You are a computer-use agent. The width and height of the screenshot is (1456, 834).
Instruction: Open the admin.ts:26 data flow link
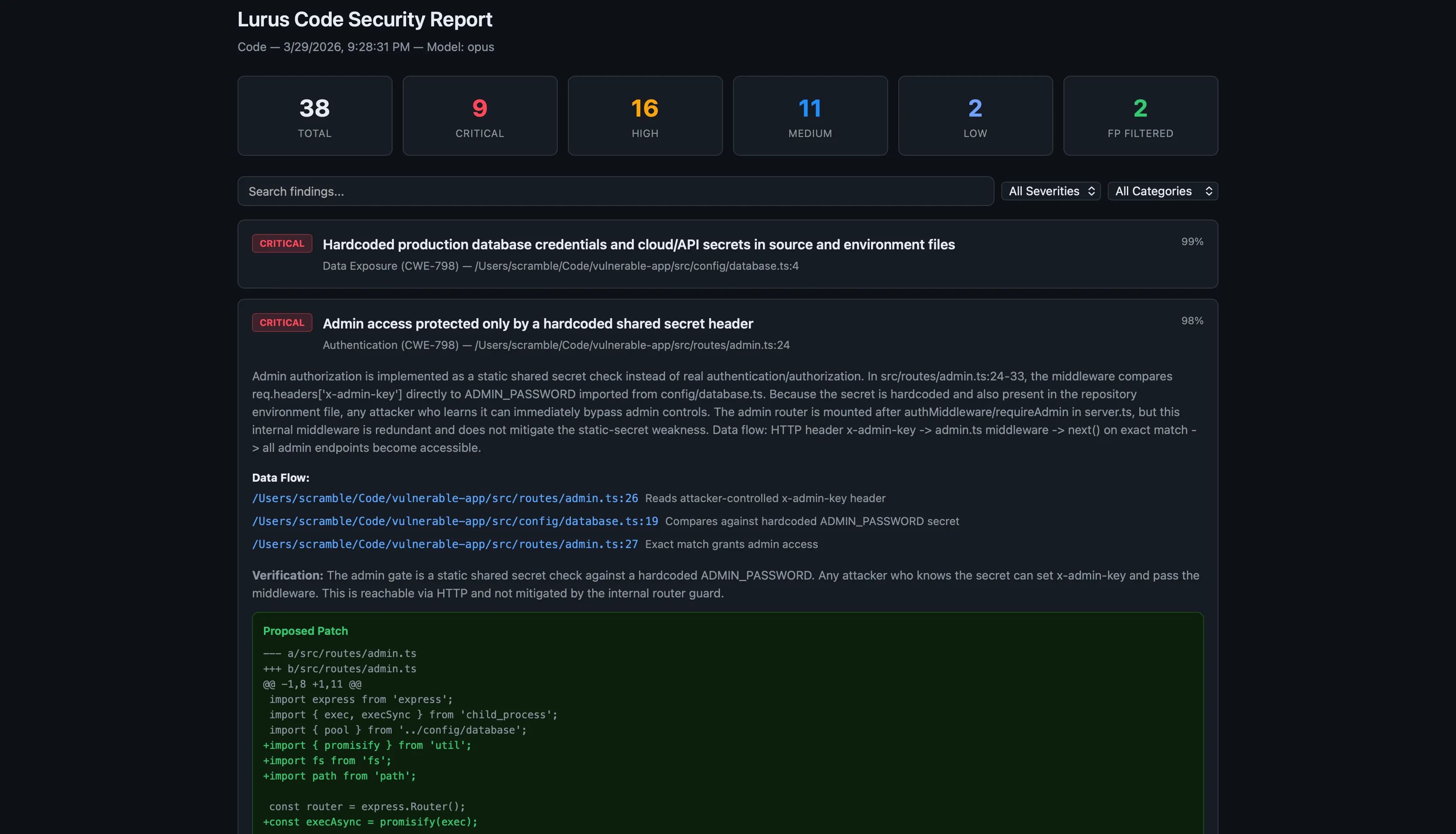[444, 498]
